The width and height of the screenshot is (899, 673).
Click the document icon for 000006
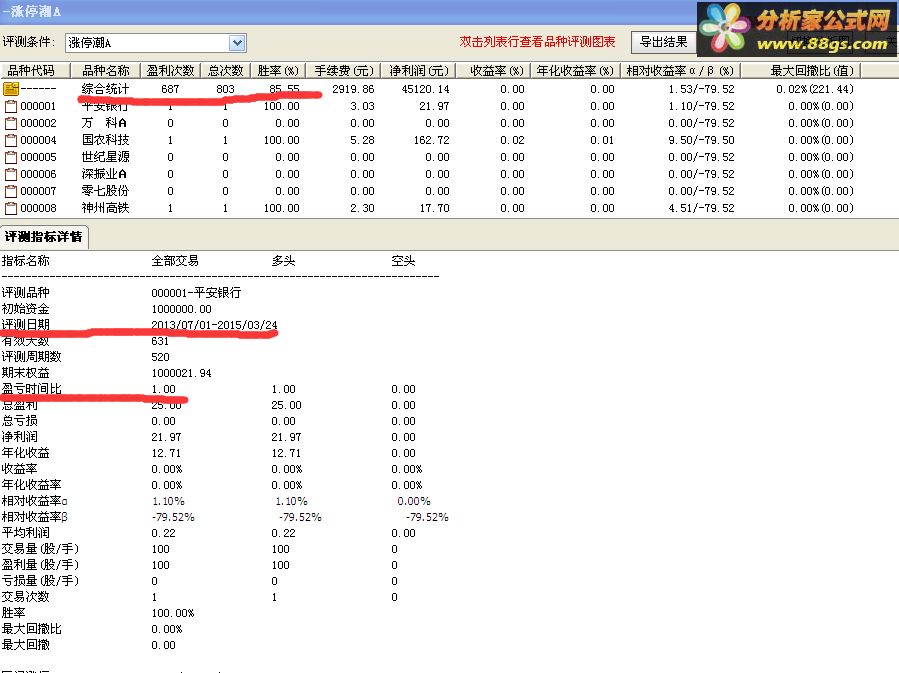(x=11, y=174)
